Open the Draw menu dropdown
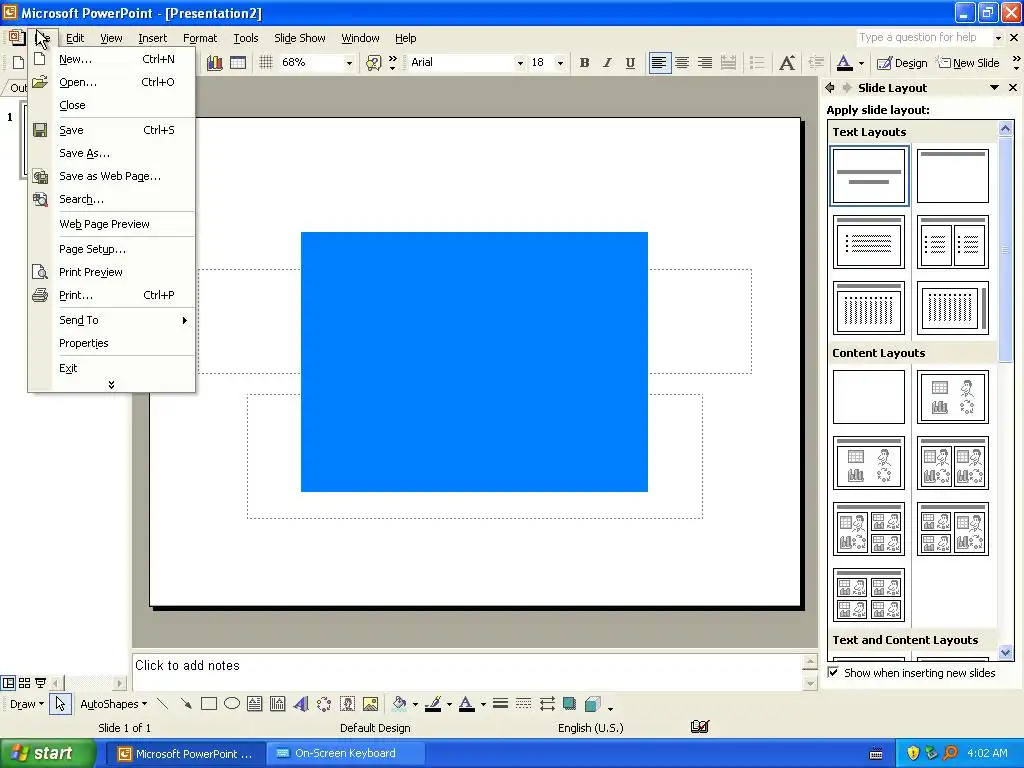This screenshot has width=1024, height=768. click(x=27, y=704)
